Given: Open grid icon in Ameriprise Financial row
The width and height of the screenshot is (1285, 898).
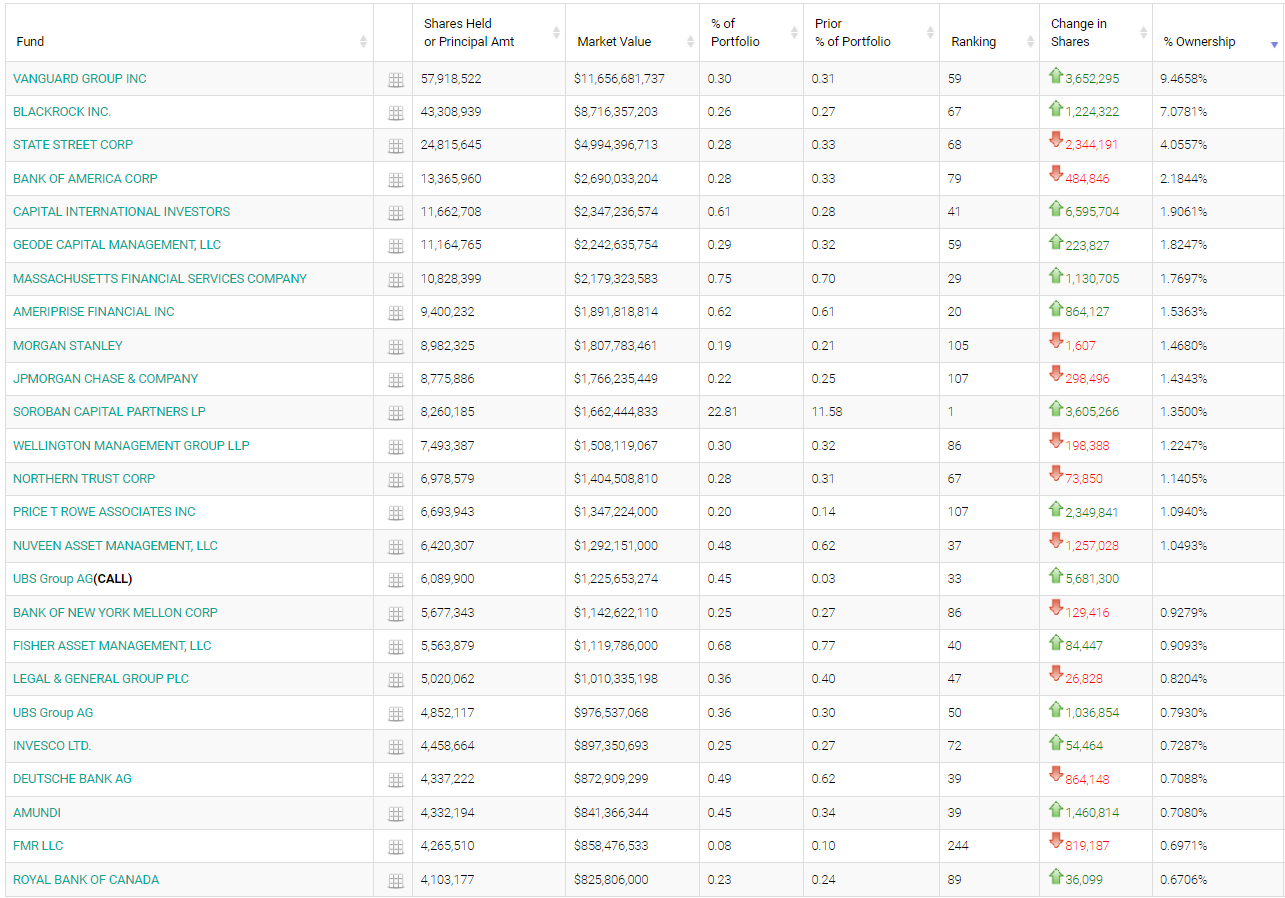Looking at the screenshot, I should click(395, 313).
